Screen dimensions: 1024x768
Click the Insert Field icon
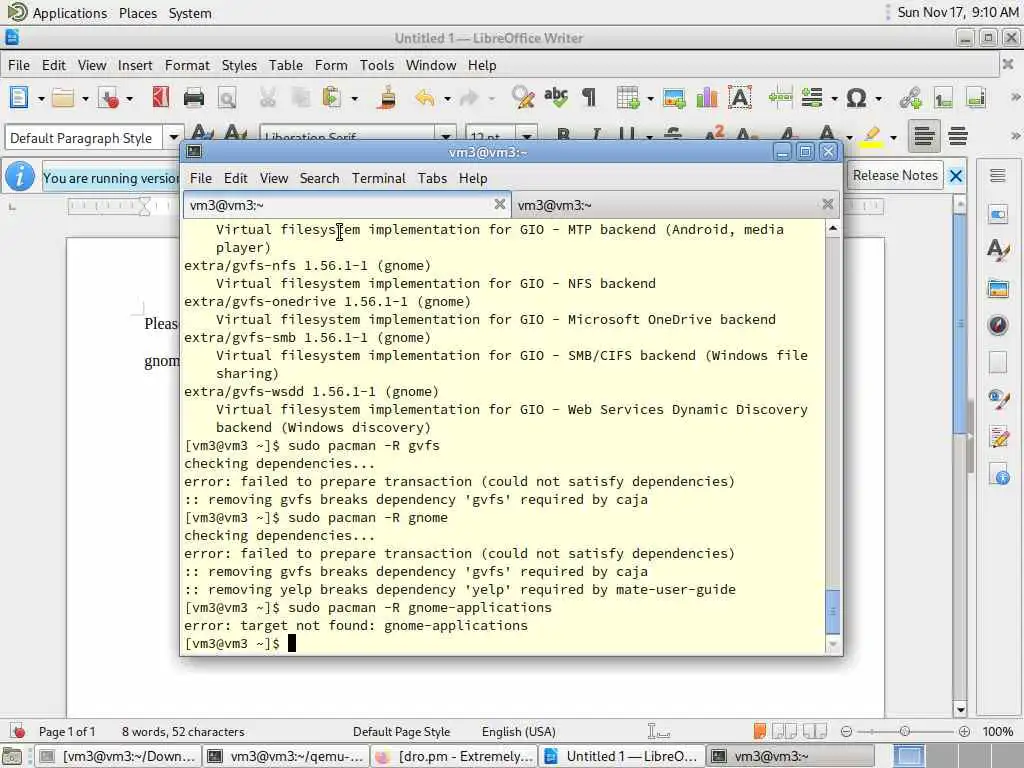812,98
